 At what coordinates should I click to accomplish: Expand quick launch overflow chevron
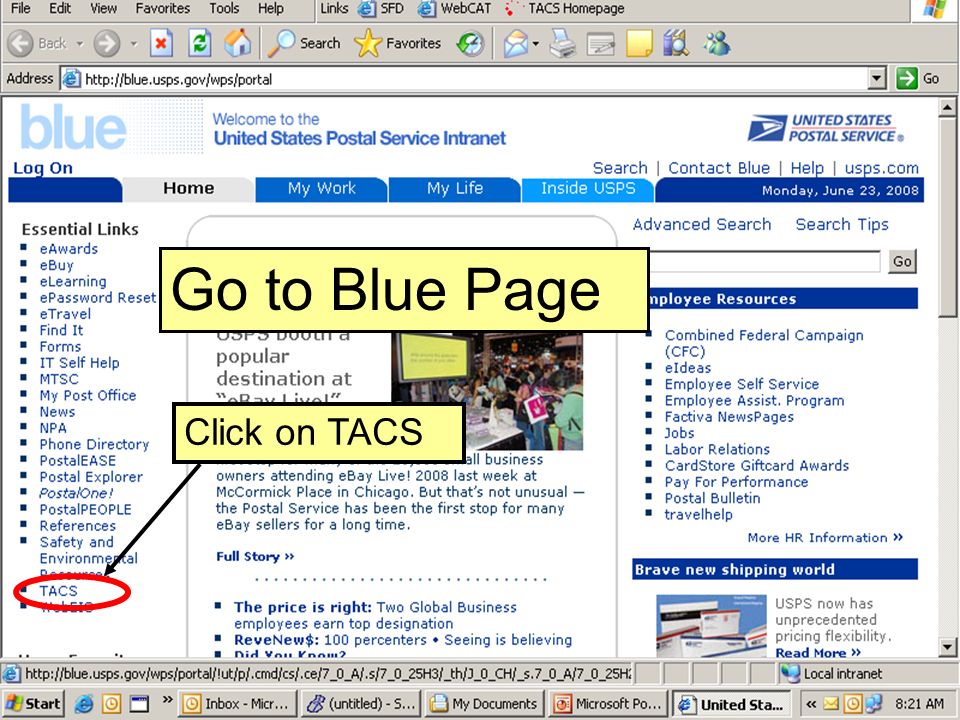tap(167, 699)
